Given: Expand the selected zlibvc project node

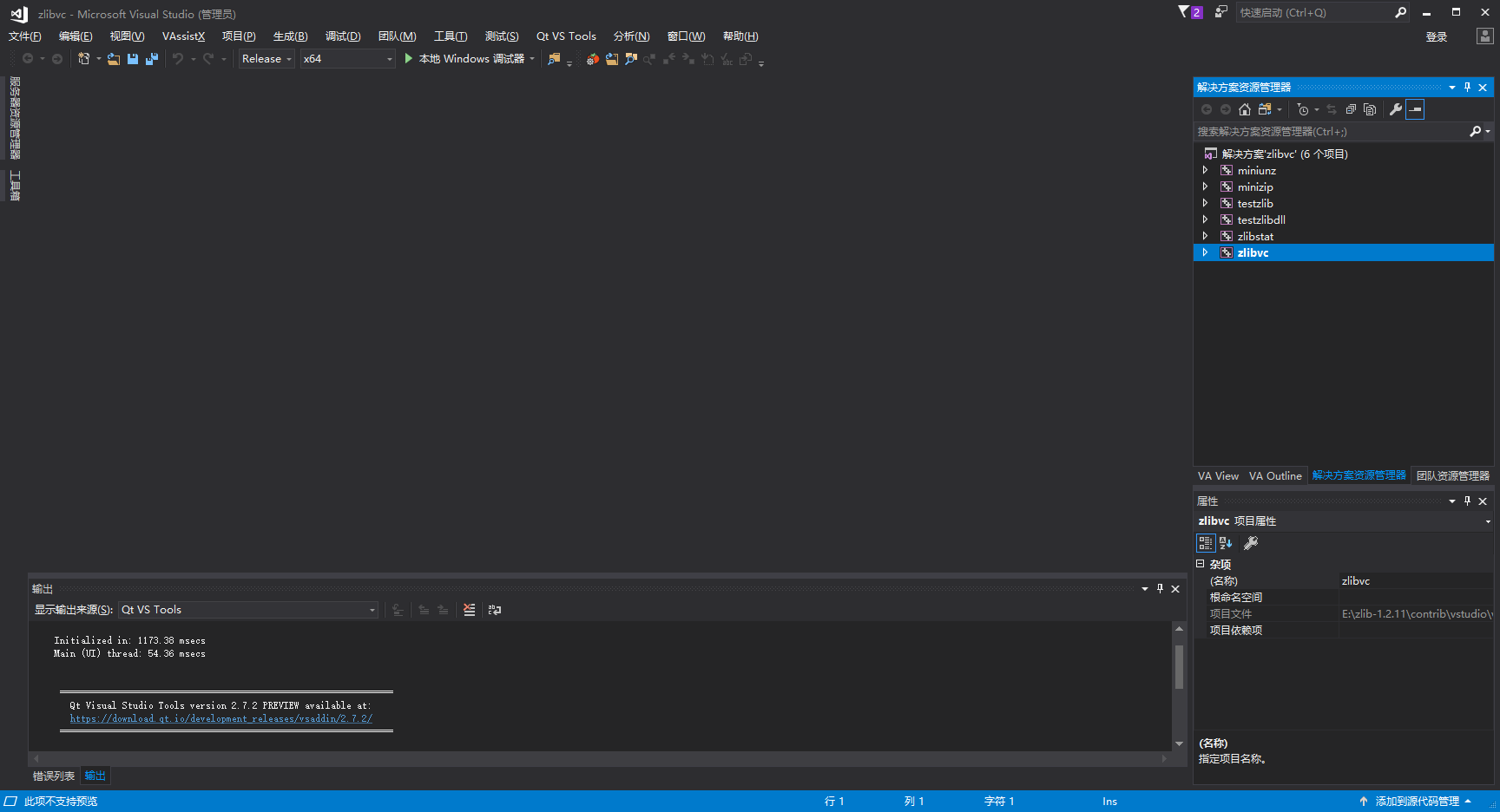Looking at the screenshot, I should (x=1205, y=252).
